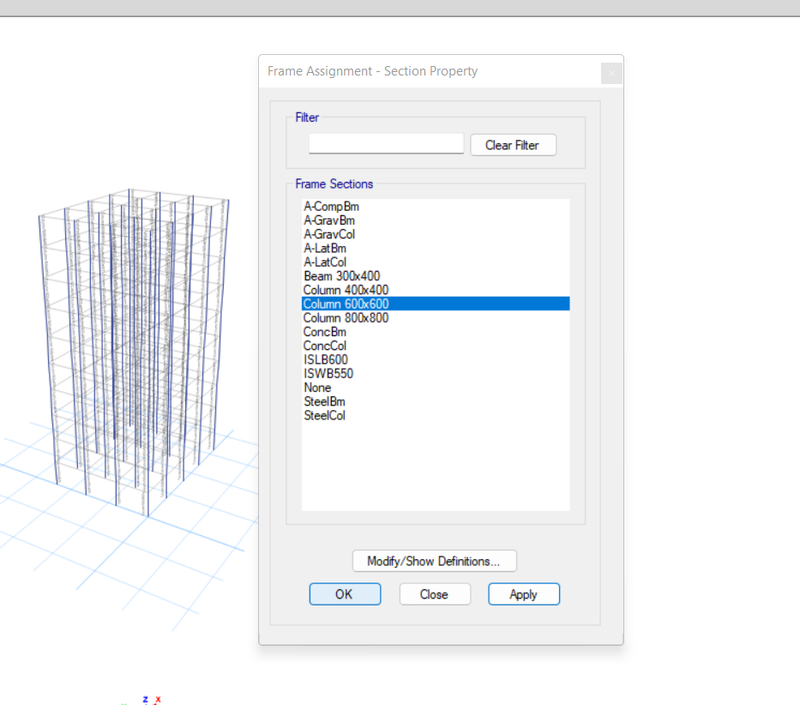Dismiss dialog using Close button

pyautogui.click(x=435, y=594)
